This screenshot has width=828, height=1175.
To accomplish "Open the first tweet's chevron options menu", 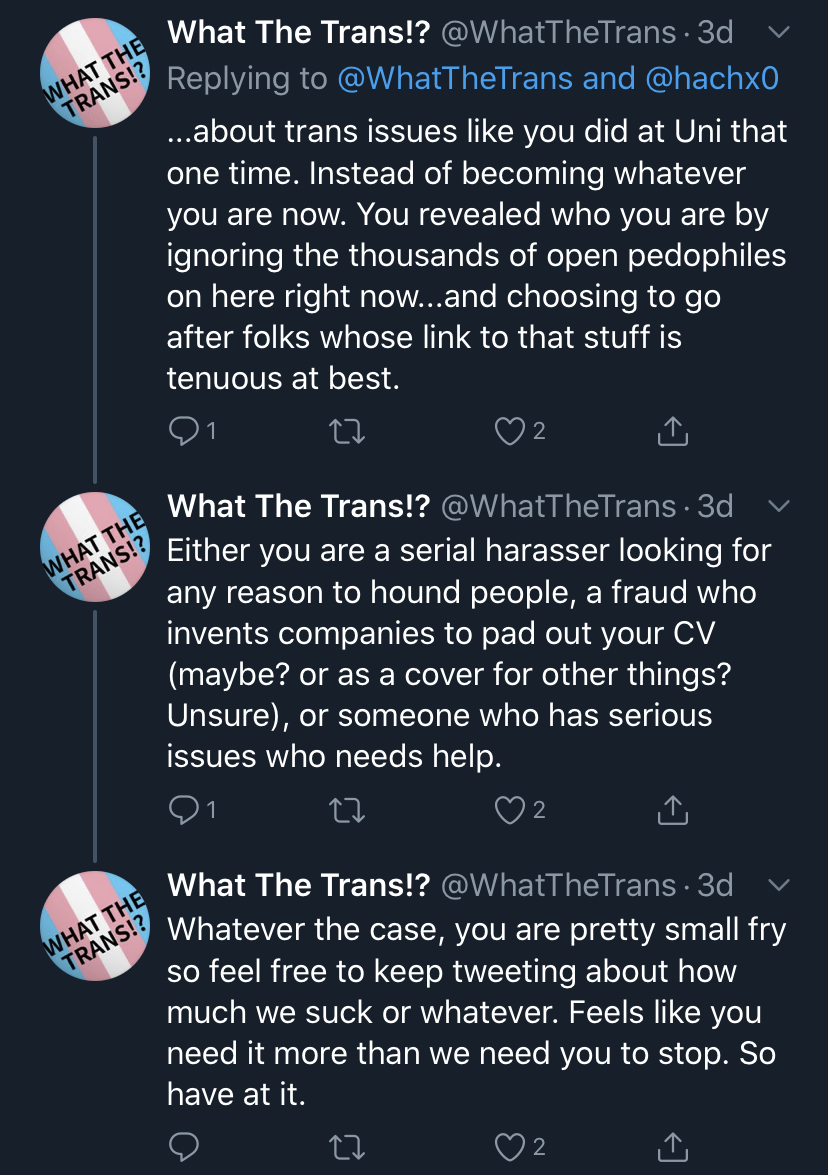I will coord(779,32).
